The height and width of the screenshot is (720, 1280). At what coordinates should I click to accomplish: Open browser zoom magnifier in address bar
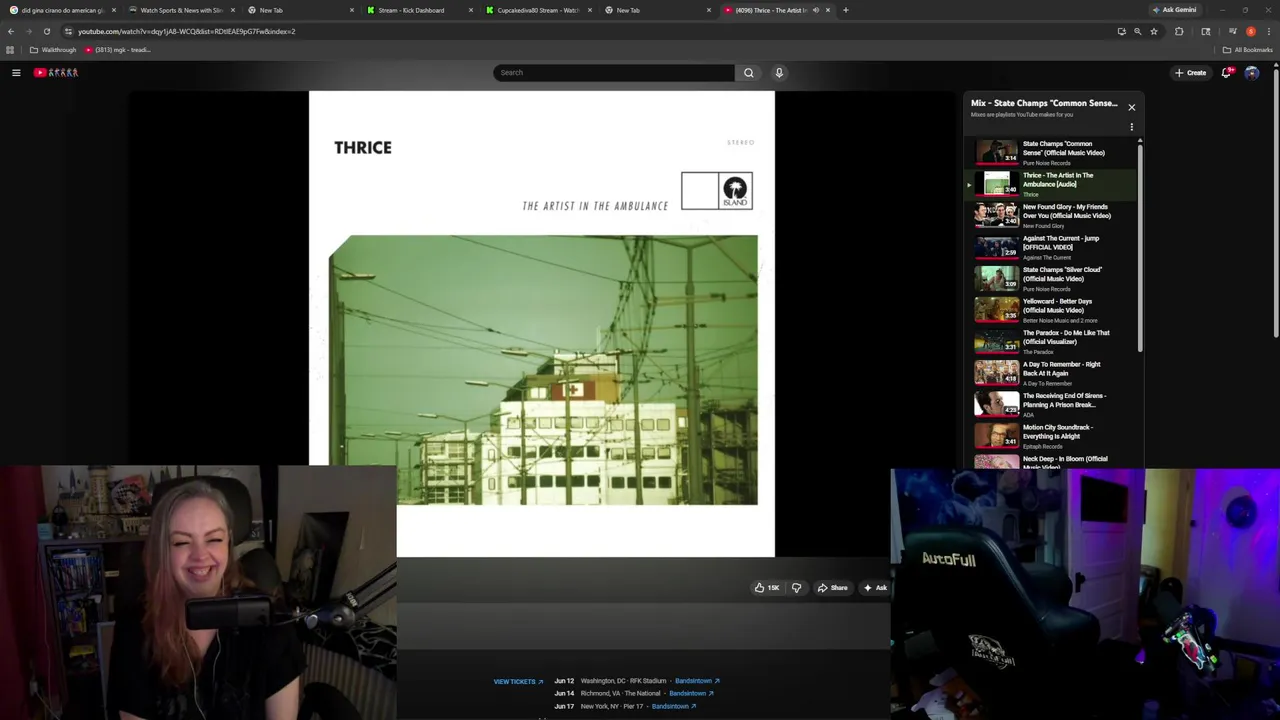(x=1137, y=31)
